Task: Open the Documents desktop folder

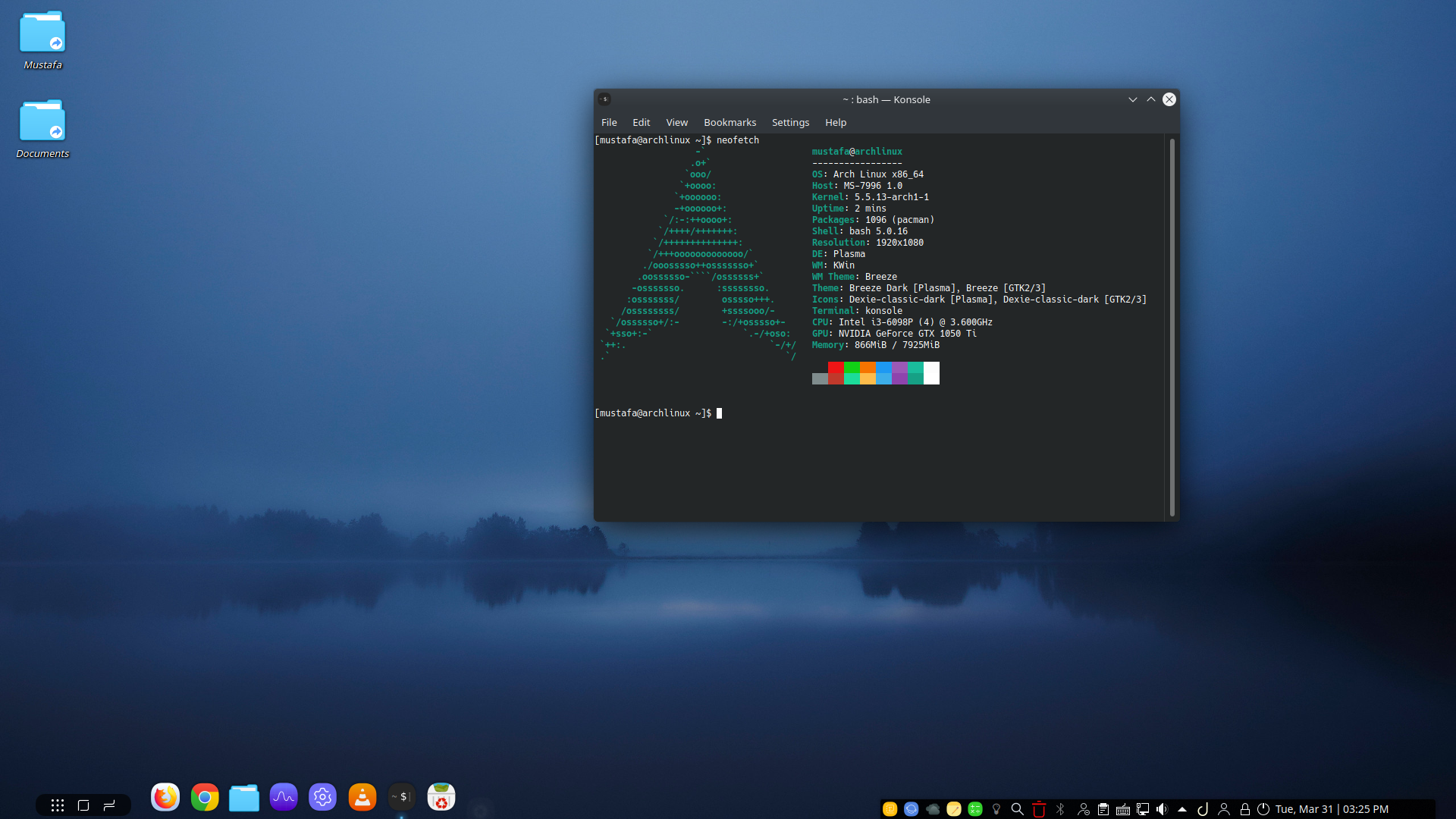Action: point(42,129)
